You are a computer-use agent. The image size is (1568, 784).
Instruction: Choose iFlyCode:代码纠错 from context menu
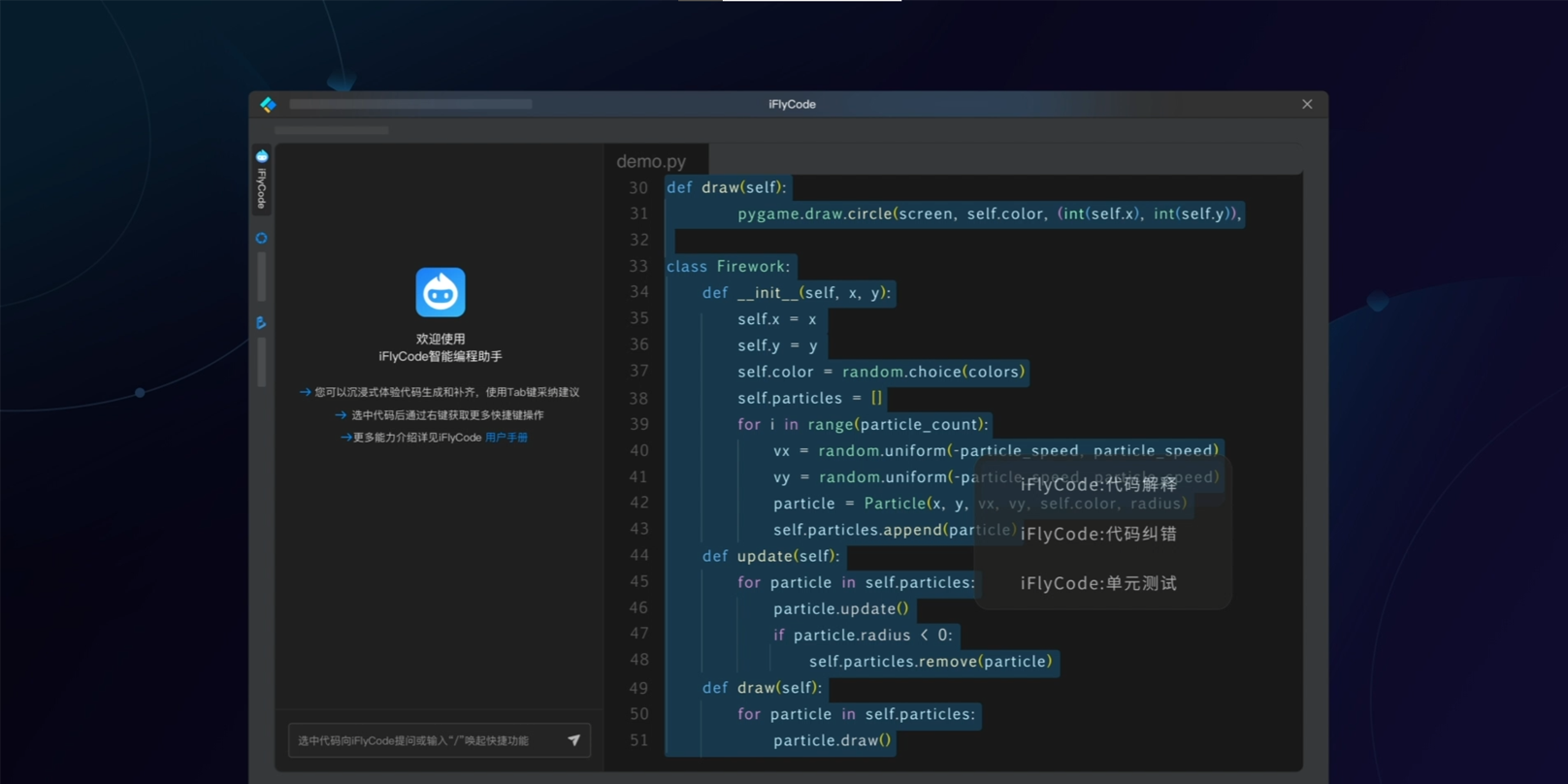pyautogui.click(x=1098, y=534)
